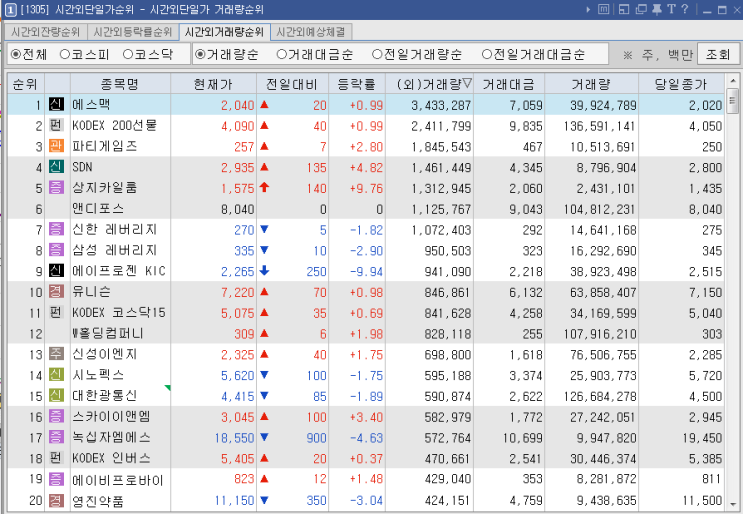Click the 증 badge next to 신한 레버리지
The width and height of the screenshot is (743, 514).
click(x=56, y=229)
